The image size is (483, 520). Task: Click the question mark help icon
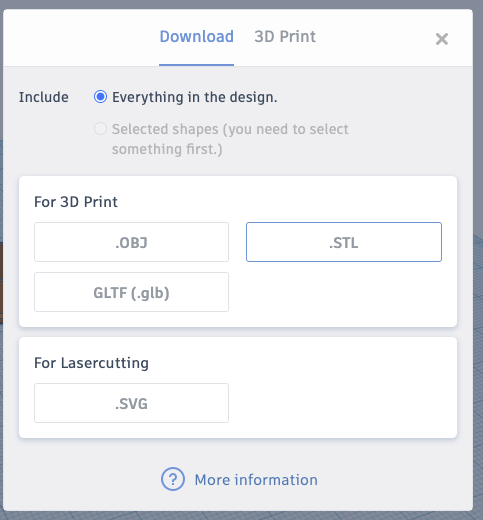point(173,479)
